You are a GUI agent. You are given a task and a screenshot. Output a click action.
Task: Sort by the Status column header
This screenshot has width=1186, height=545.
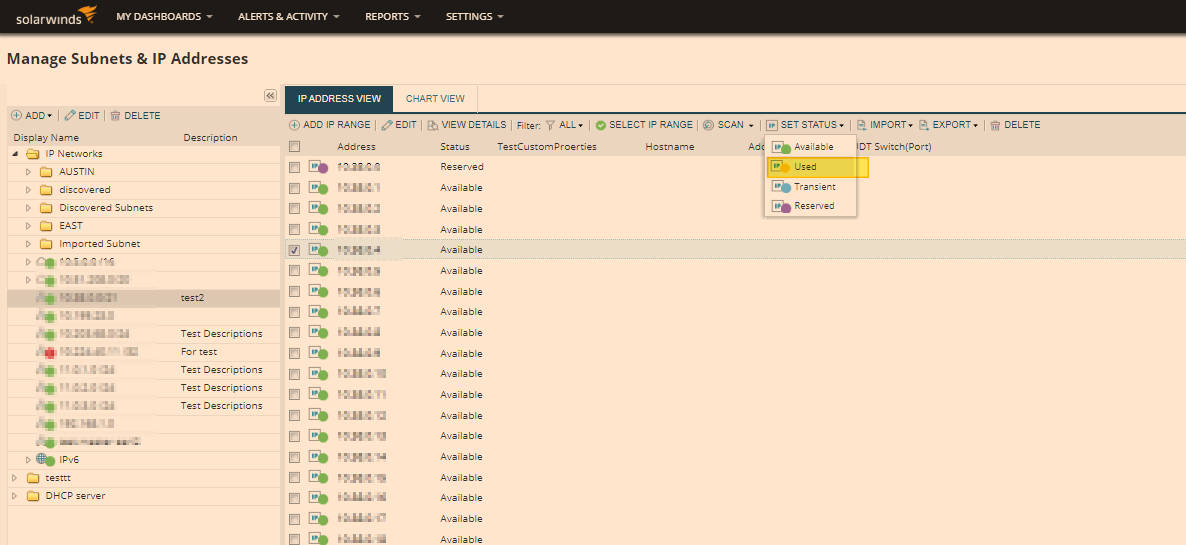[x=455, y=147]
